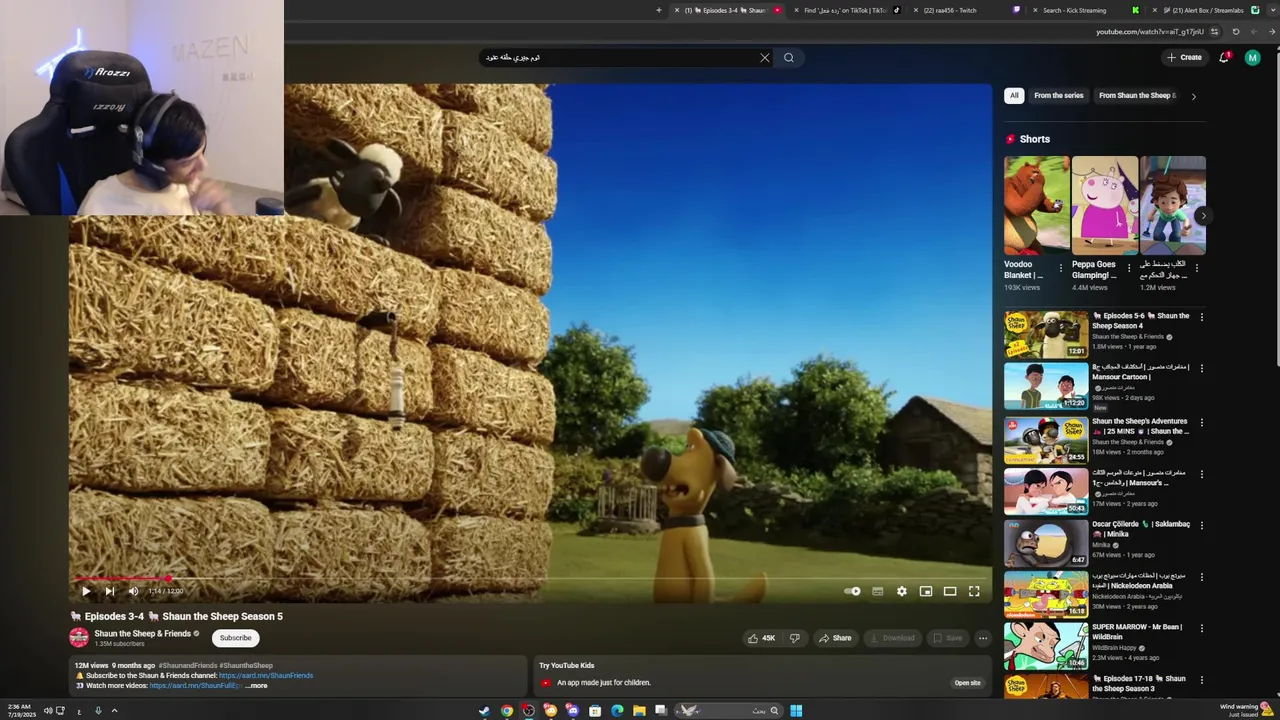
Task: Share the video
Action: point(835,638)
